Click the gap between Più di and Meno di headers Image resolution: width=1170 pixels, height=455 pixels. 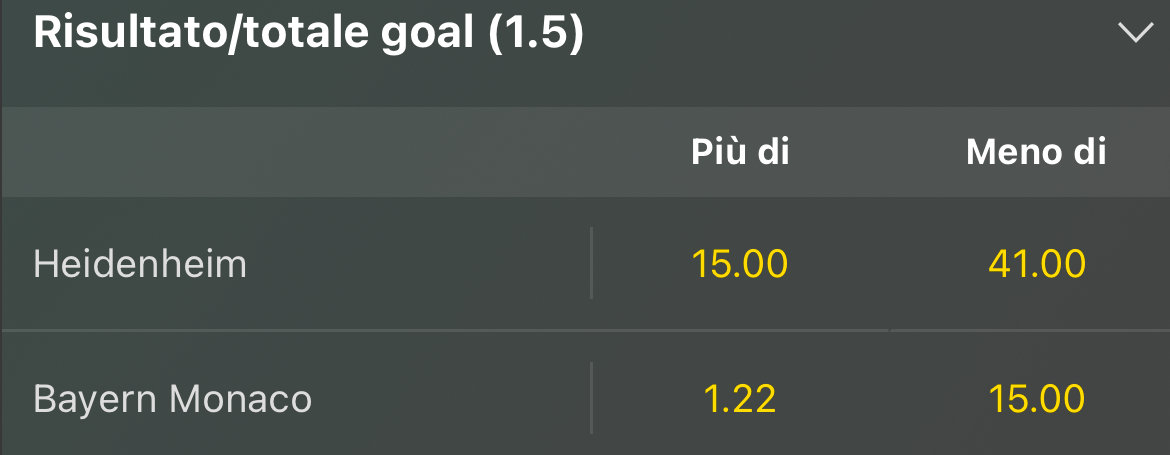pyautogui.click(x=878, y=152)
